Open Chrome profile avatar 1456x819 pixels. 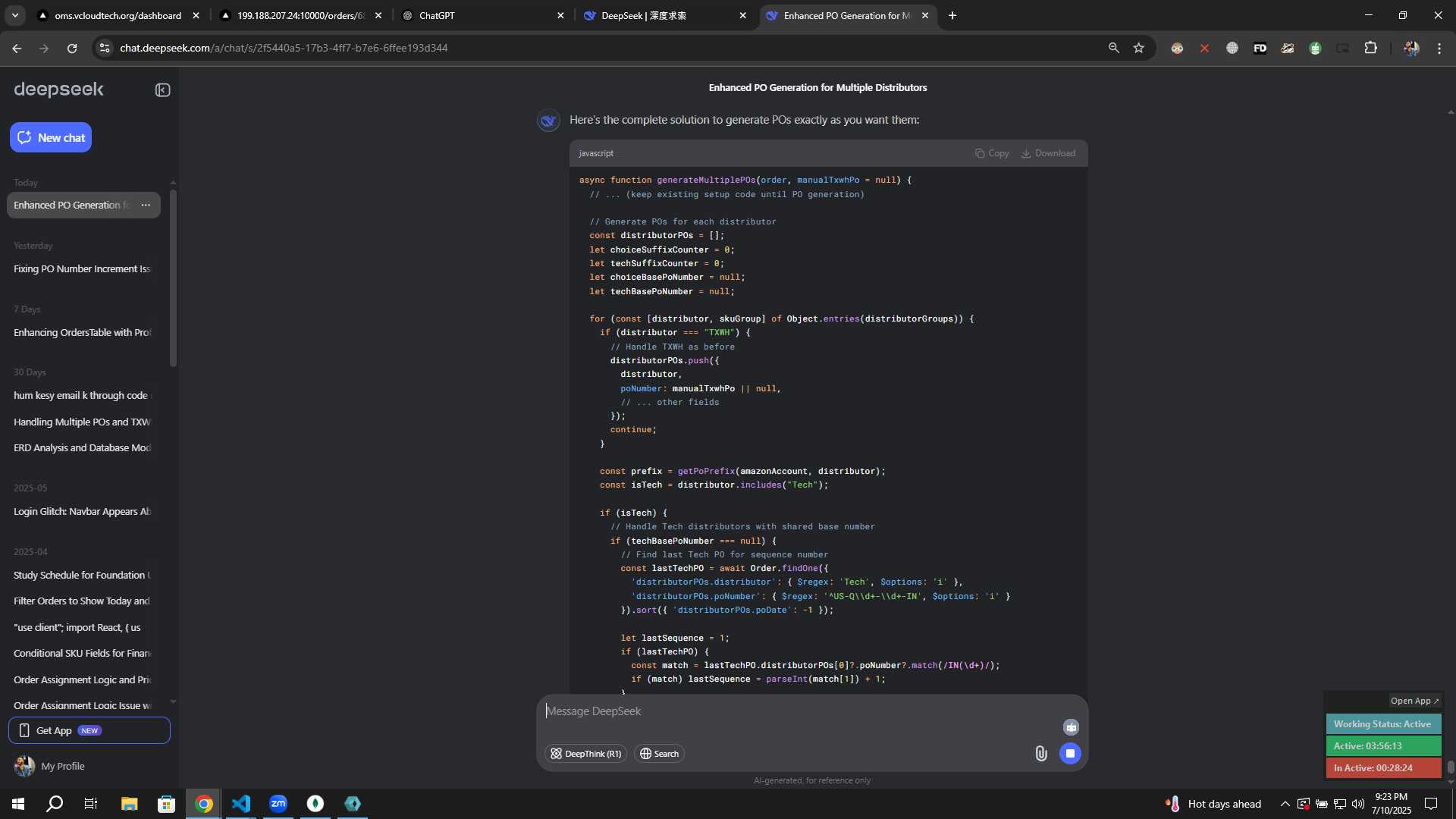[x=1410, y=48]
